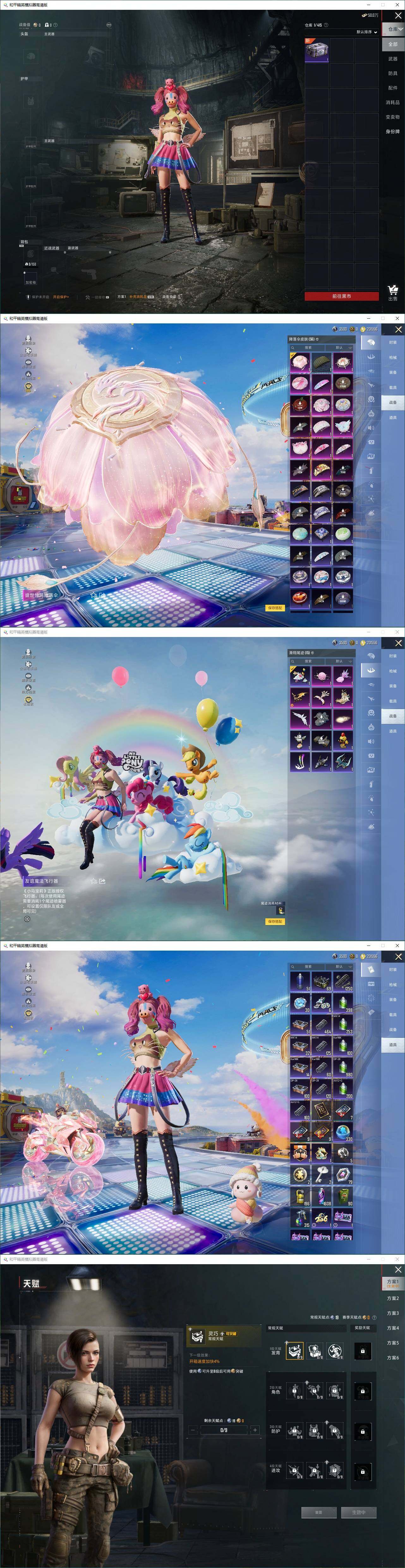The image size is (405, 1568).
Task: Click help icon beside 仓库 1/45
Action: coord(327,25)
